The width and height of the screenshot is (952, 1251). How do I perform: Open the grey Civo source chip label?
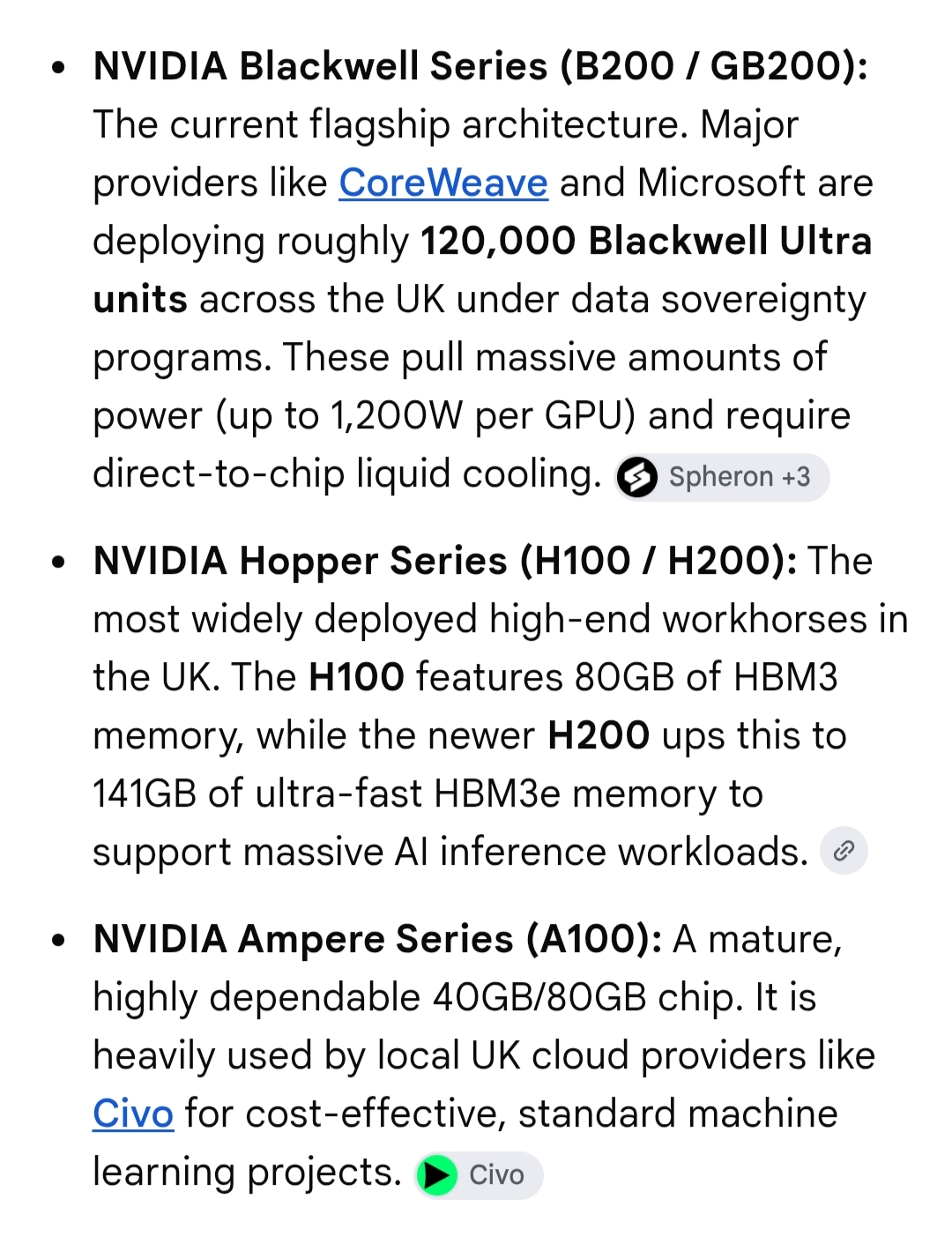tap(496, 1175)
